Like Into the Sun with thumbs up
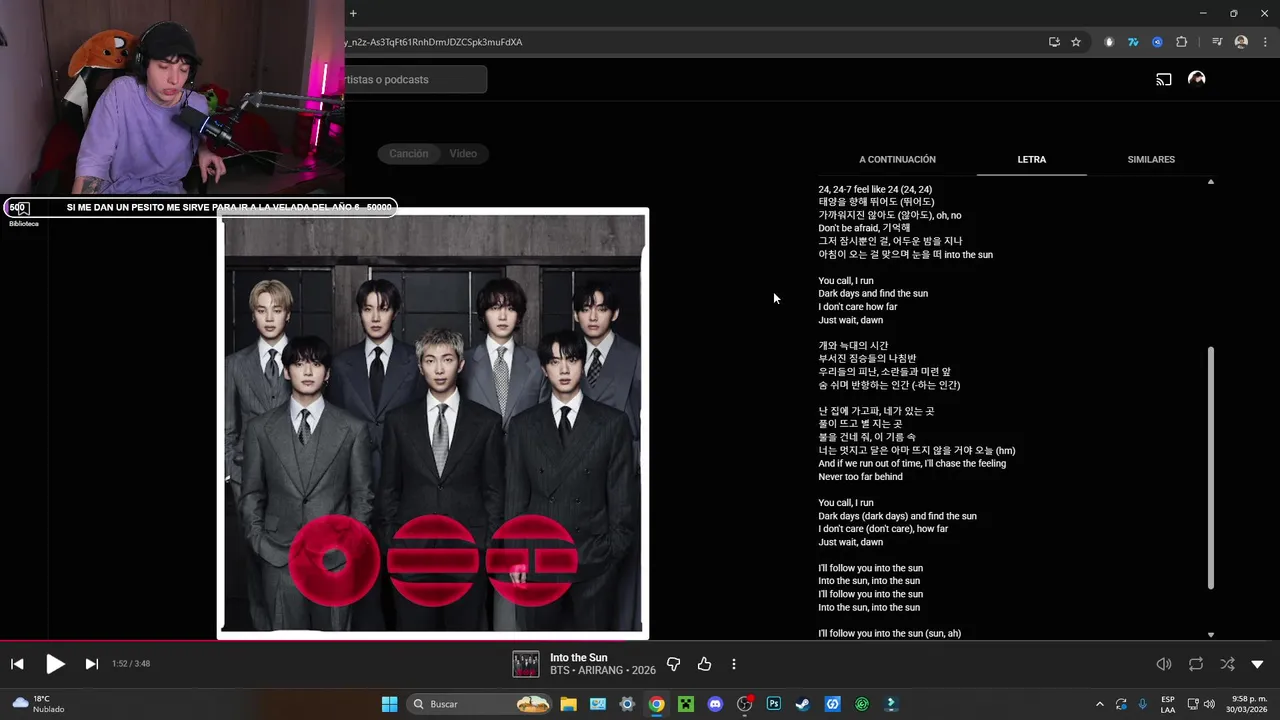The width and height of the screenshot is (1280, 720). [704, 664]
